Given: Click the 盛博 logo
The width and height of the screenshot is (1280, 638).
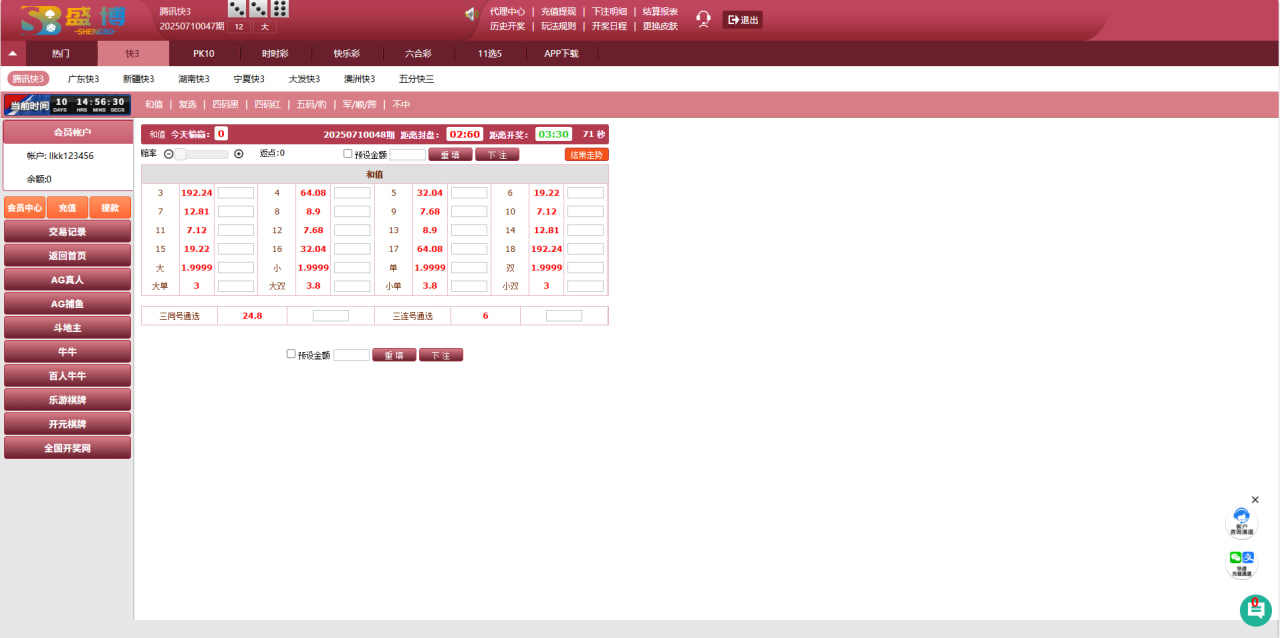Looking at the screenshot, I should pyautogui.click(x=76, y=20).
